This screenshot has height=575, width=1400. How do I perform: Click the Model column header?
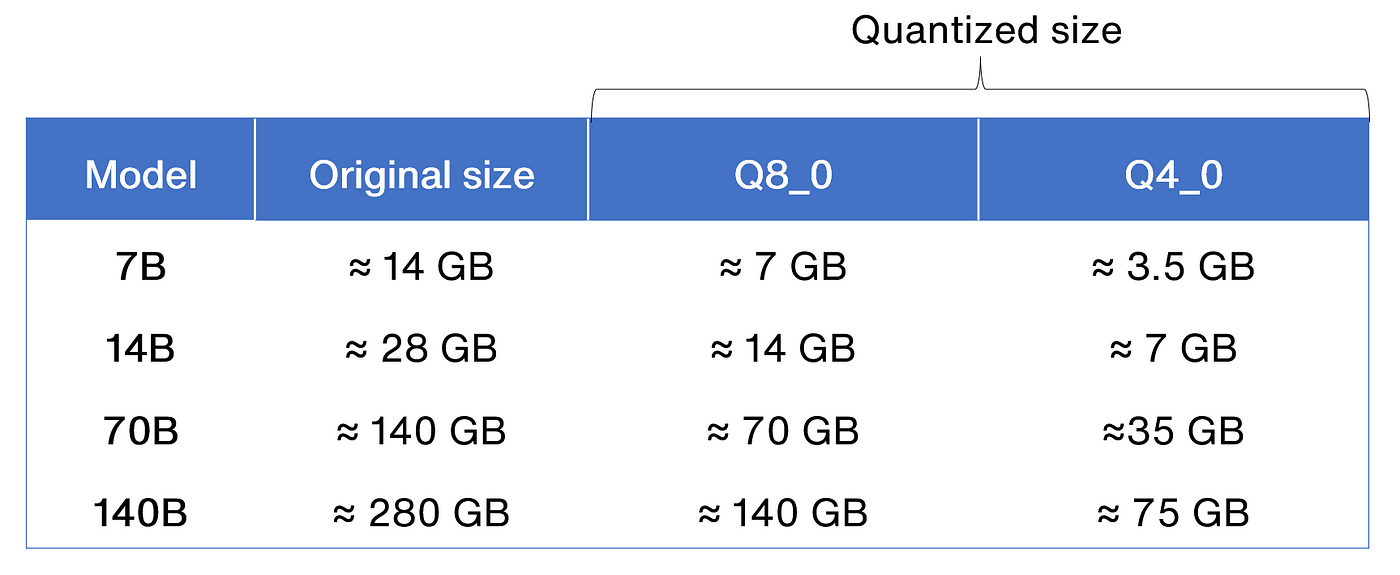pos(141,176)
